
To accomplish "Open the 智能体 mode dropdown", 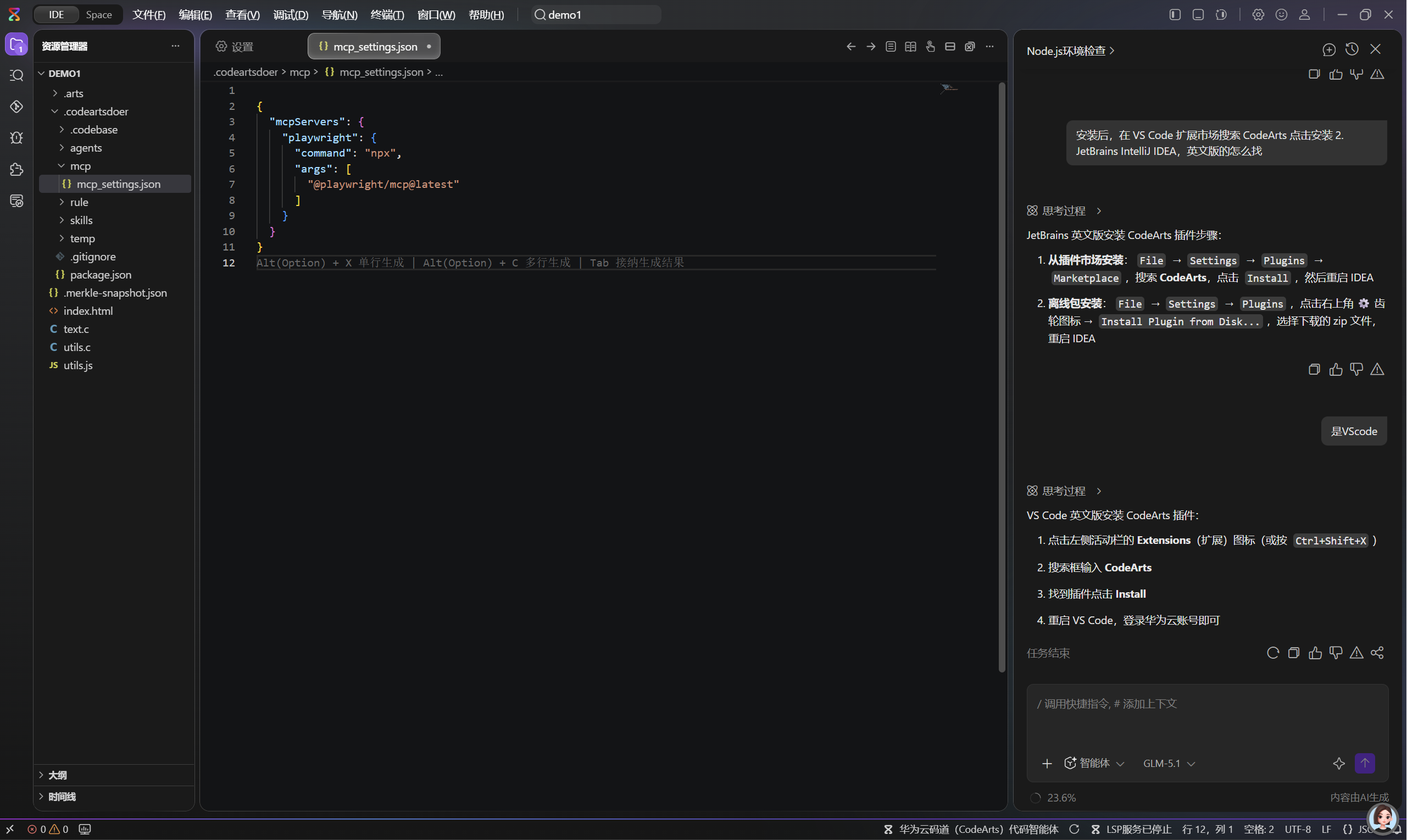I will 1094,764.
